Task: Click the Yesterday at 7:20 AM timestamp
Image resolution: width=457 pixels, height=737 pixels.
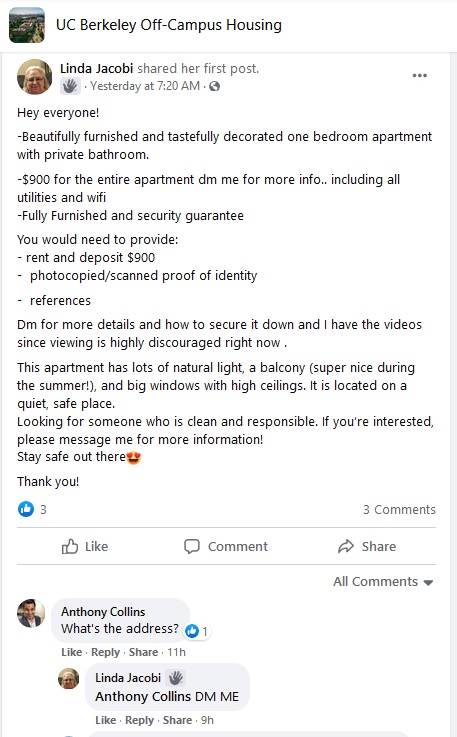Action: click(x=145, y=86)
